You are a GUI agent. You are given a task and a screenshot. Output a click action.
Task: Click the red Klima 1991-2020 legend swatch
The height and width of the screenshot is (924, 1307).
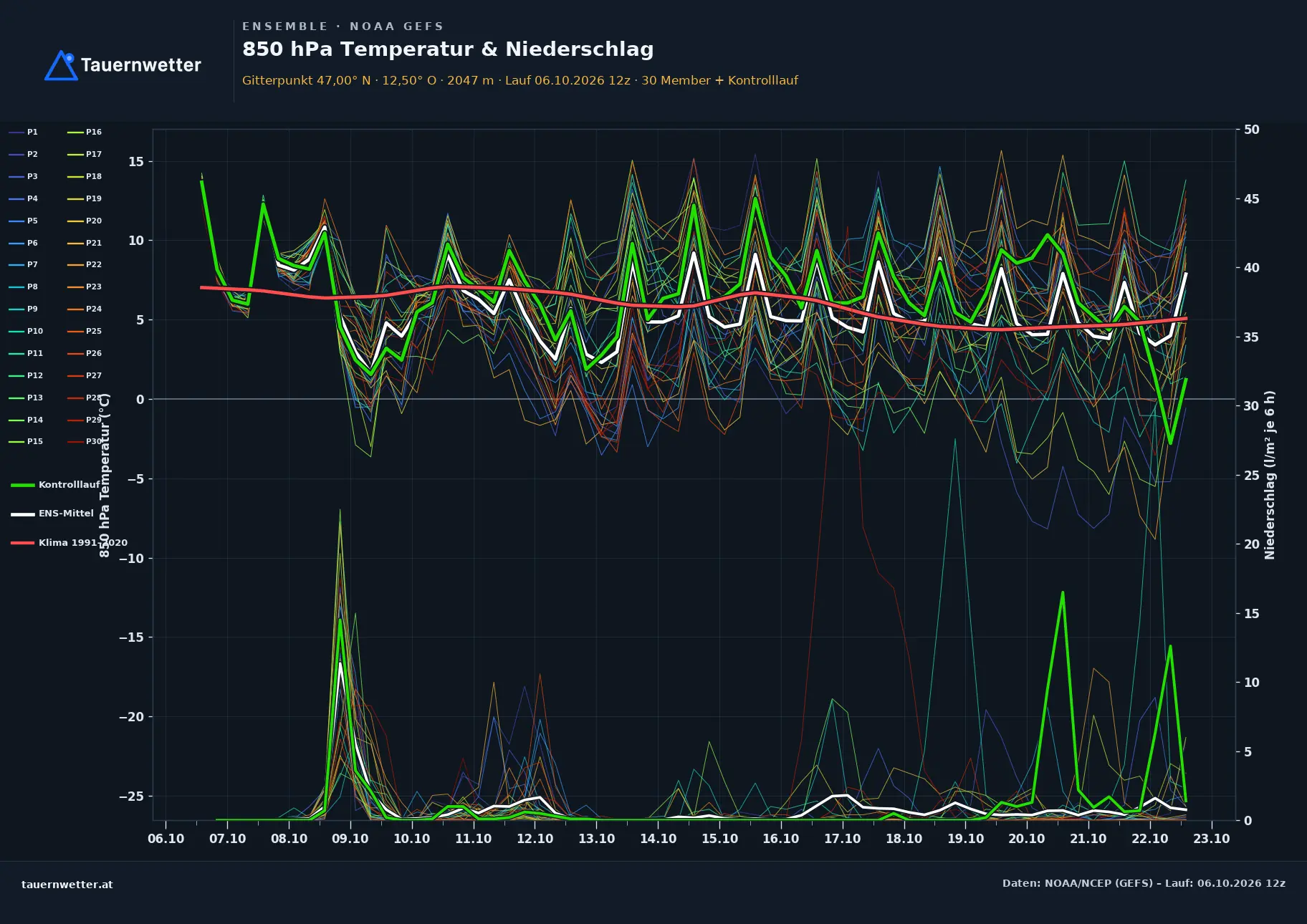(23, 543)
